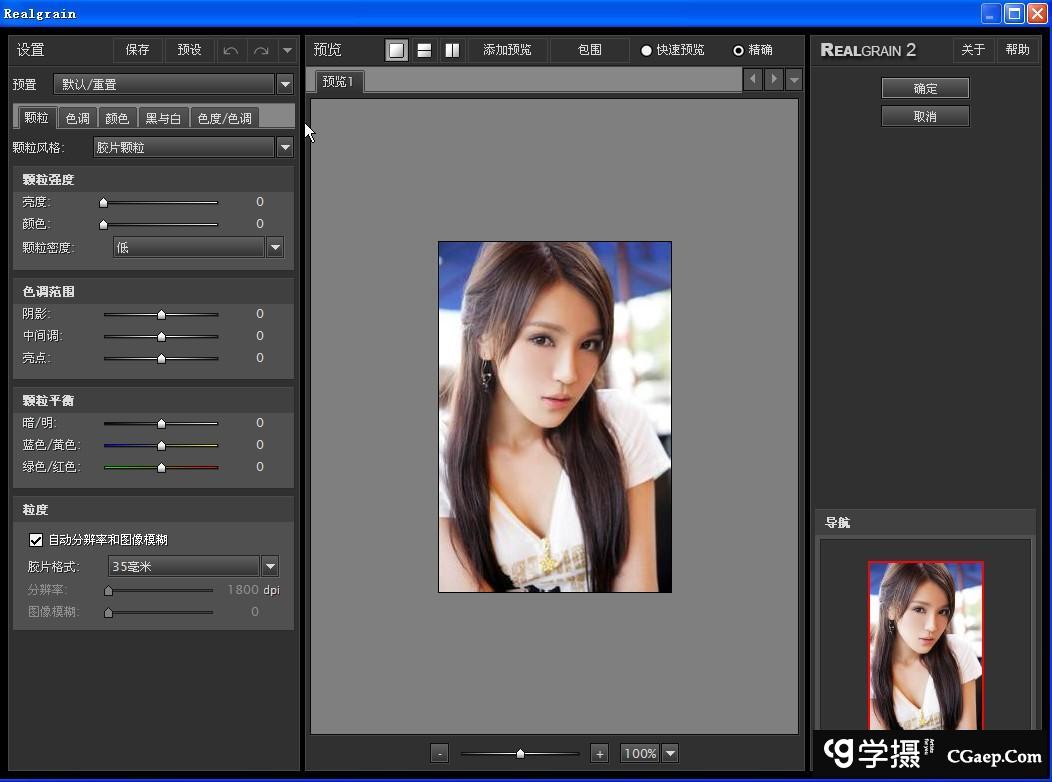Open the 黑与白 tab
This screenshot has height=782, width=1052.
[163, 118]
